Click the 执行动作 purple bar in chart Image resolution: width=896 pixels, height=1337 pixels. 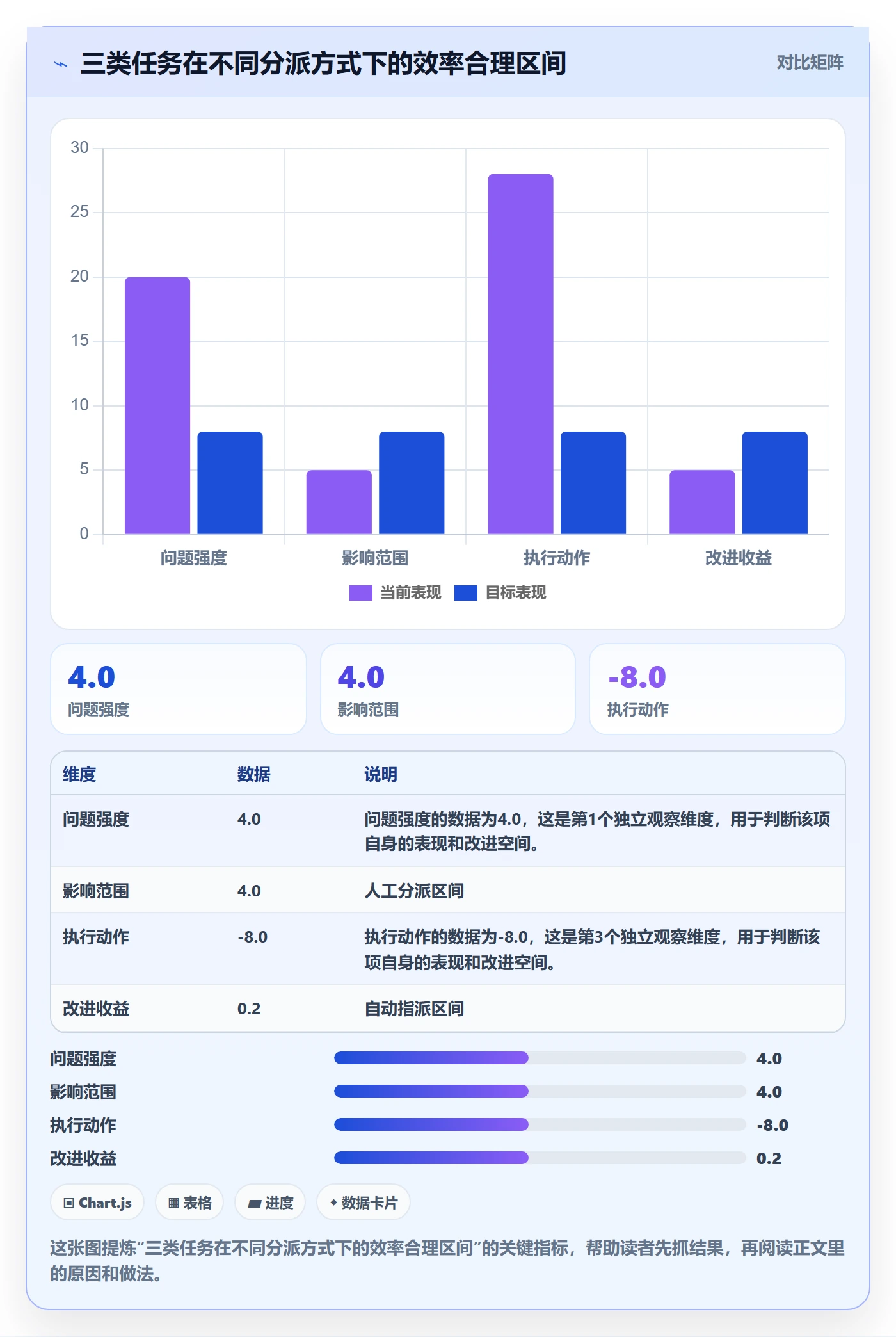[x=520, y=354]
